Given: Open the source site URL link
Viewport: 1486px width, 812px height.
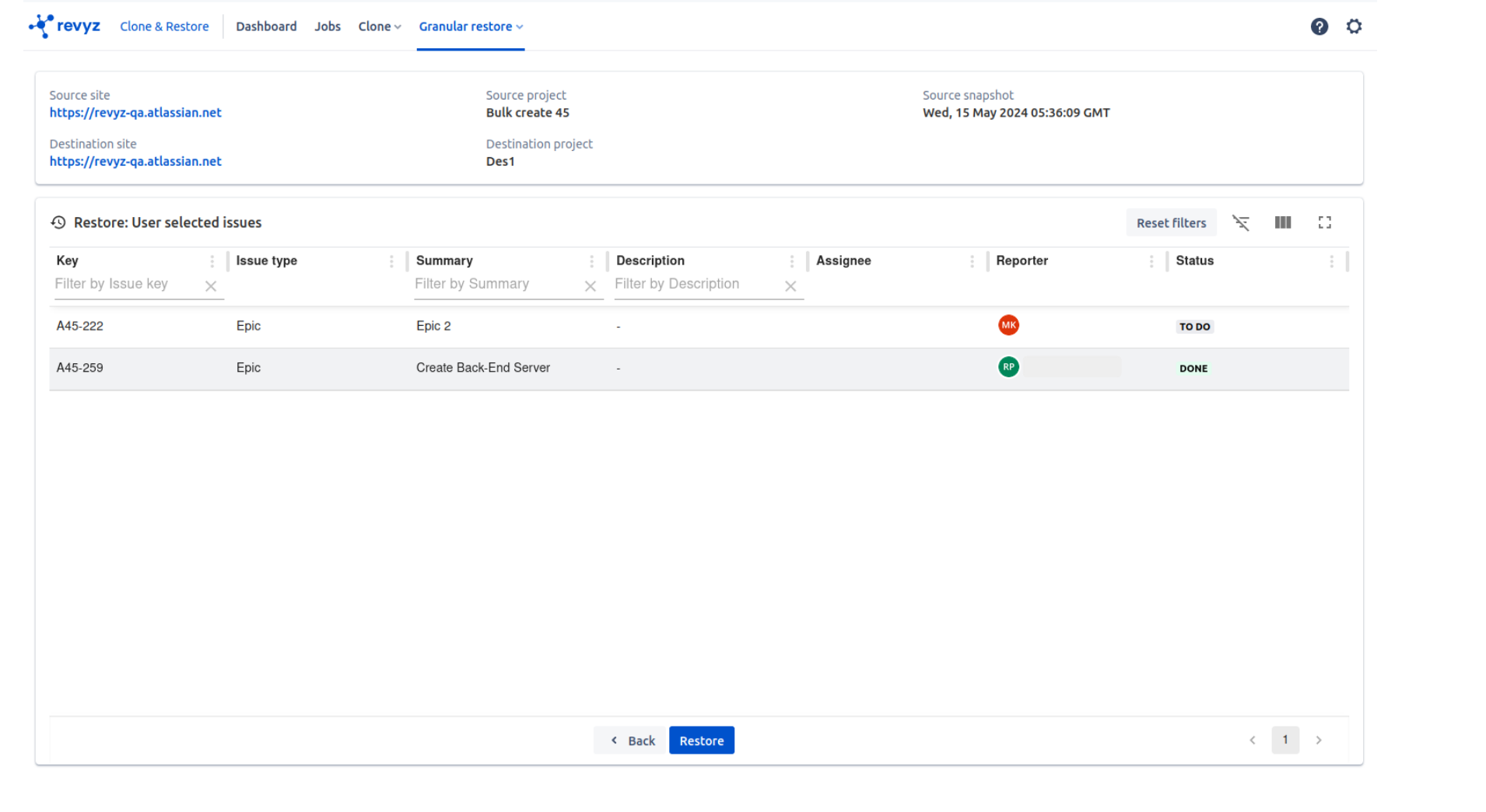Looking at the screenshot, I should click(135, 113).
